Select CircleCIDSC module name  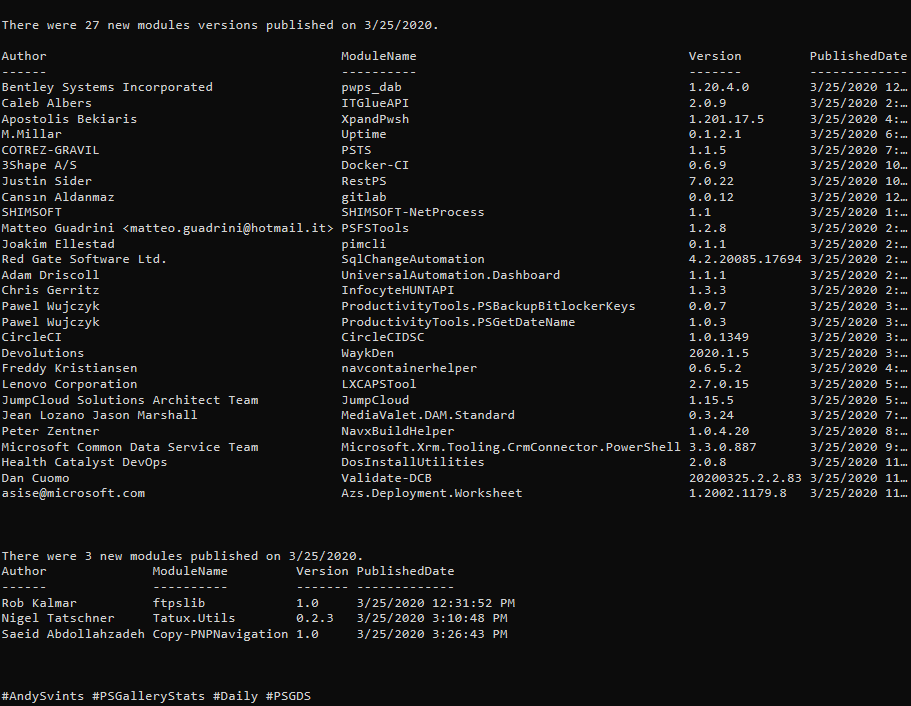point(382,337)
